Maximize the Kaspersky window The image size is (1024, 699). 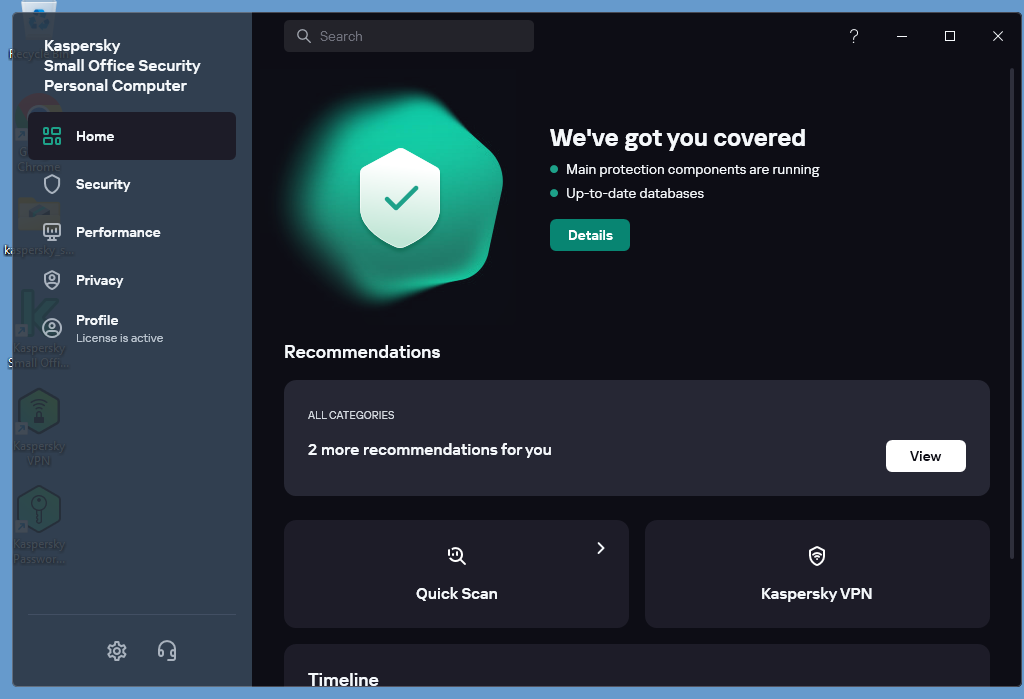tap(950, 36)
